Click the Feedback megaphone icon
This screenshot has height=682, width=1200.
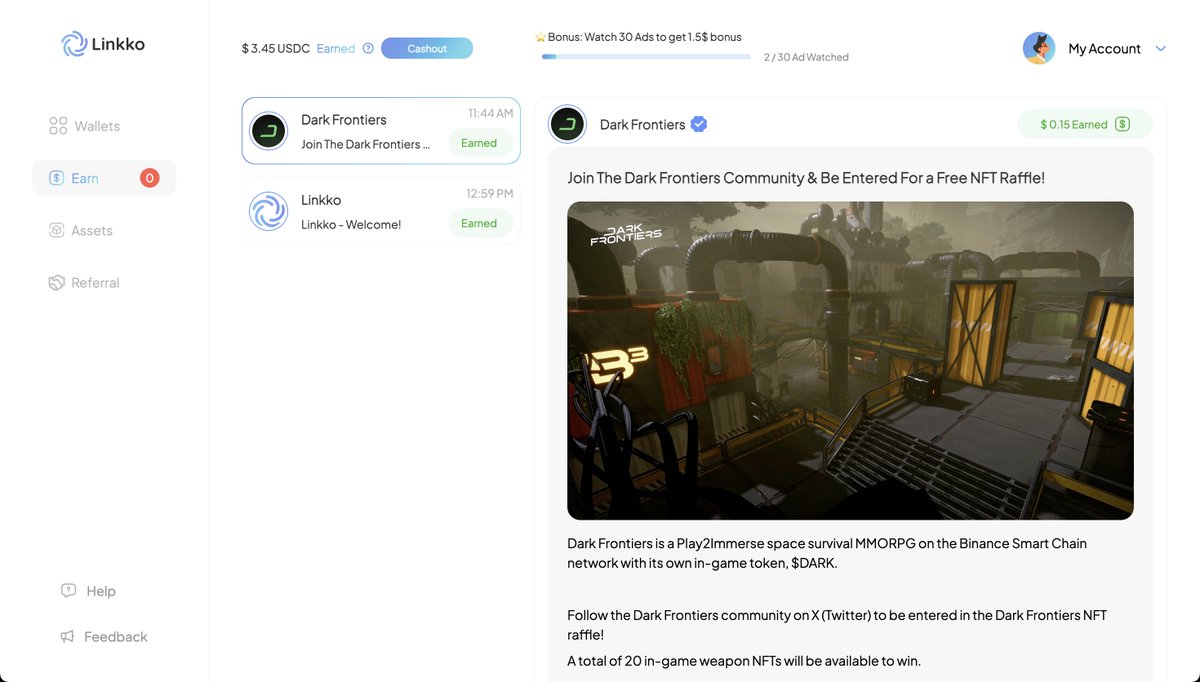point(67,637)
